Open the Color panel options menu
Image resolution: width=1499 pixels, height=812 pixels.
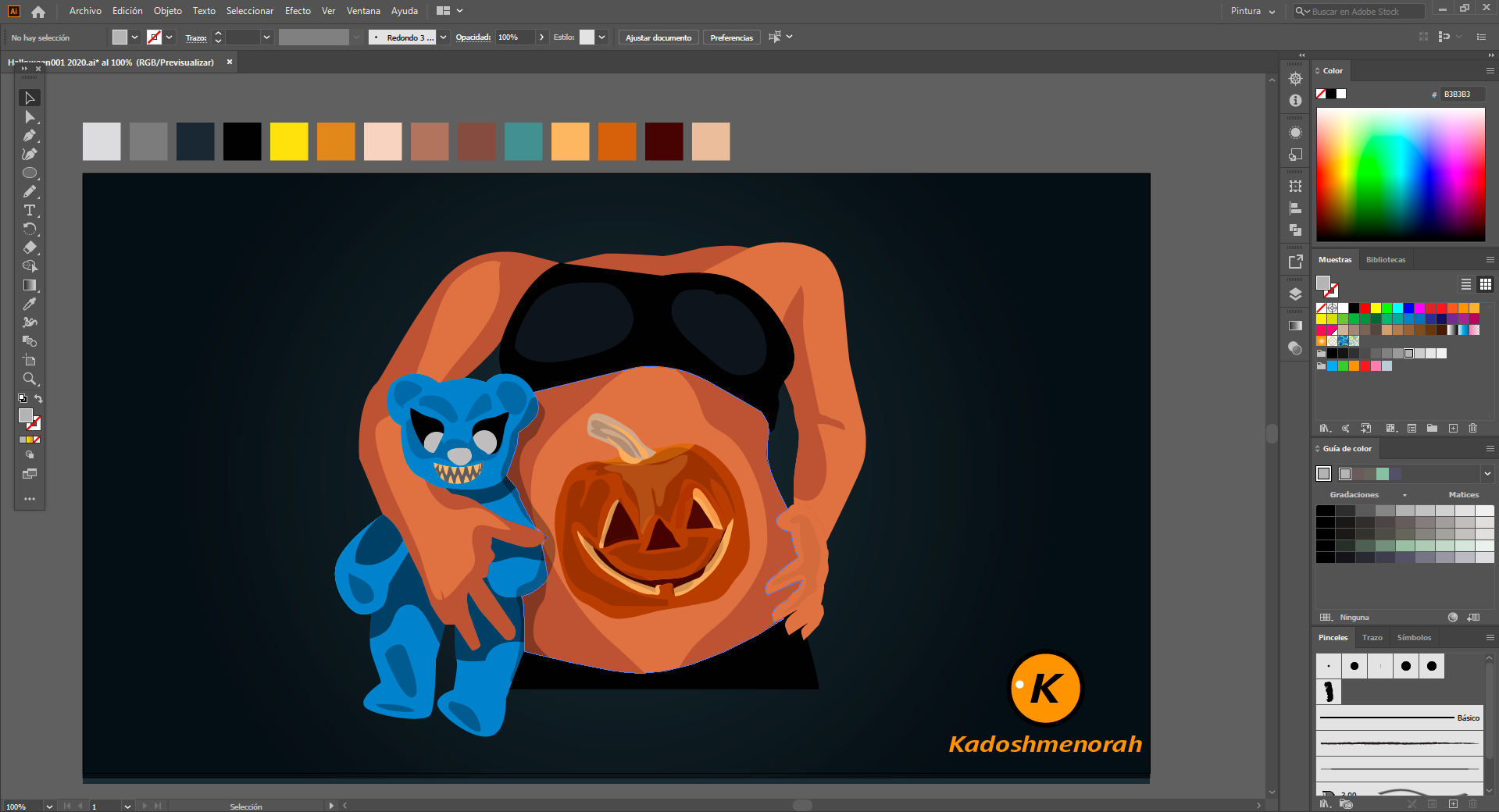(x=1490, y=71)
